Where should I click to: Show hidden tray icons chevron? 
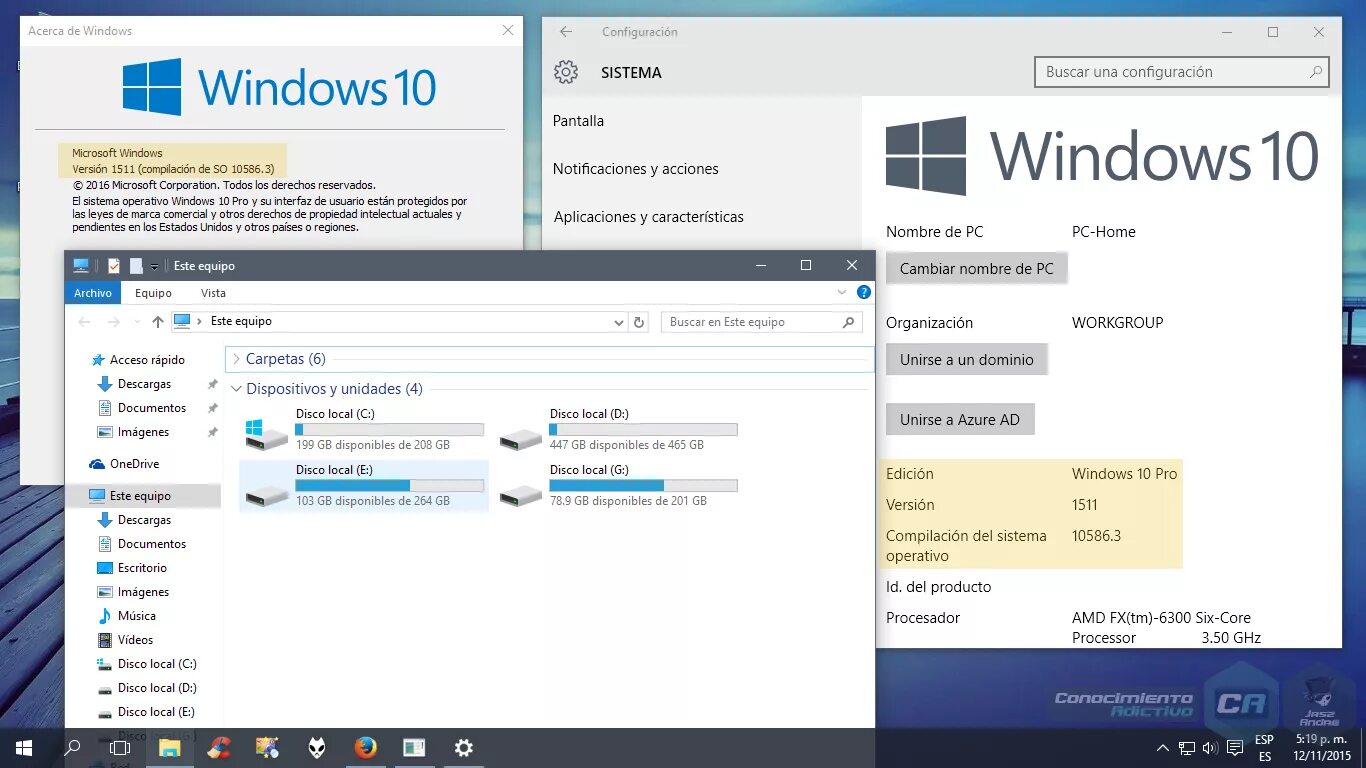pyautogui.click(x=1162, y=747)
